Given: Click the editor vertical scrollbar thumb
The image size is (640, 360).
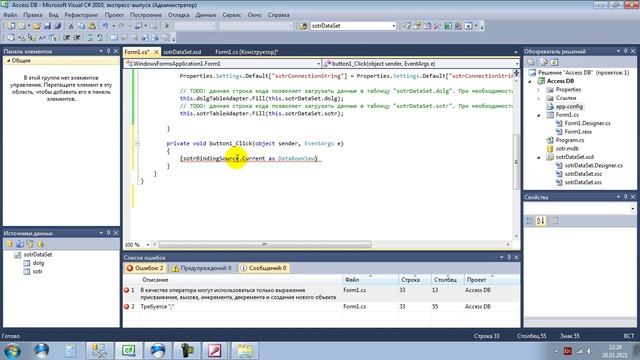Looking at the screenshot, I should coord(516,162).
